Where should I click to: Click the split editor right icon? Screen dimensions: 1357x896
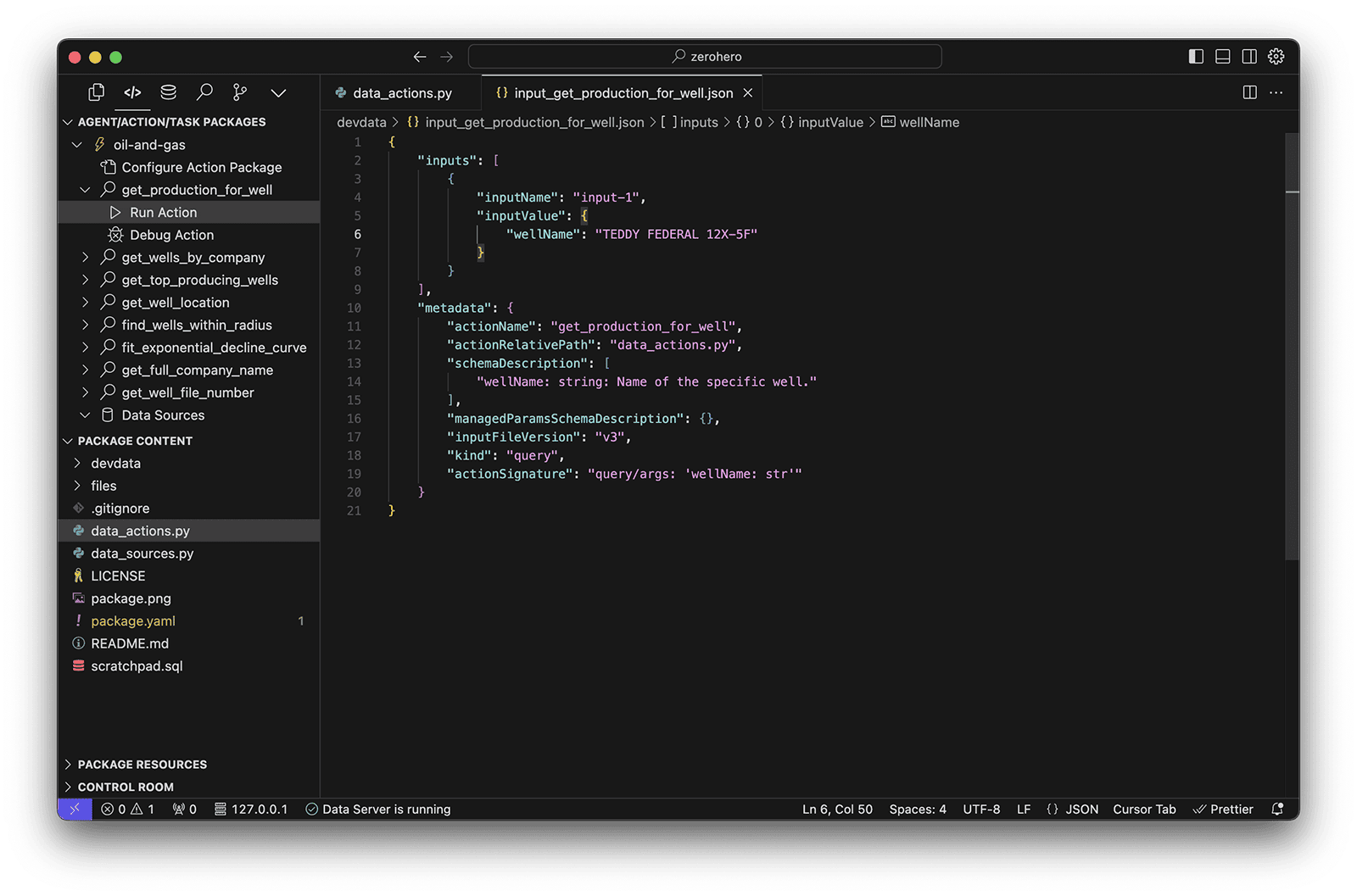pyautogui.click(x=1249, y=92)
